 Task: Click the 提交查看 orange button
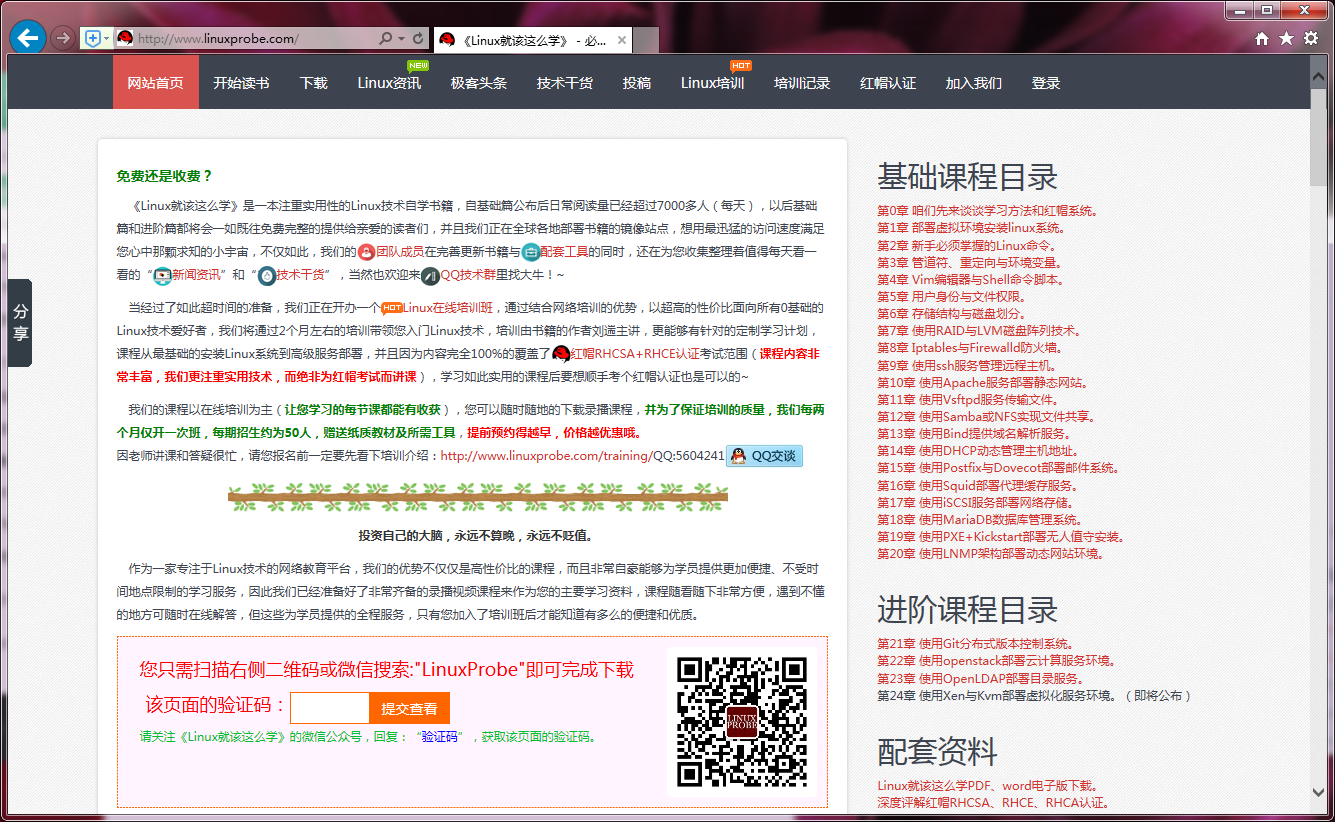(x=409, y=708)
